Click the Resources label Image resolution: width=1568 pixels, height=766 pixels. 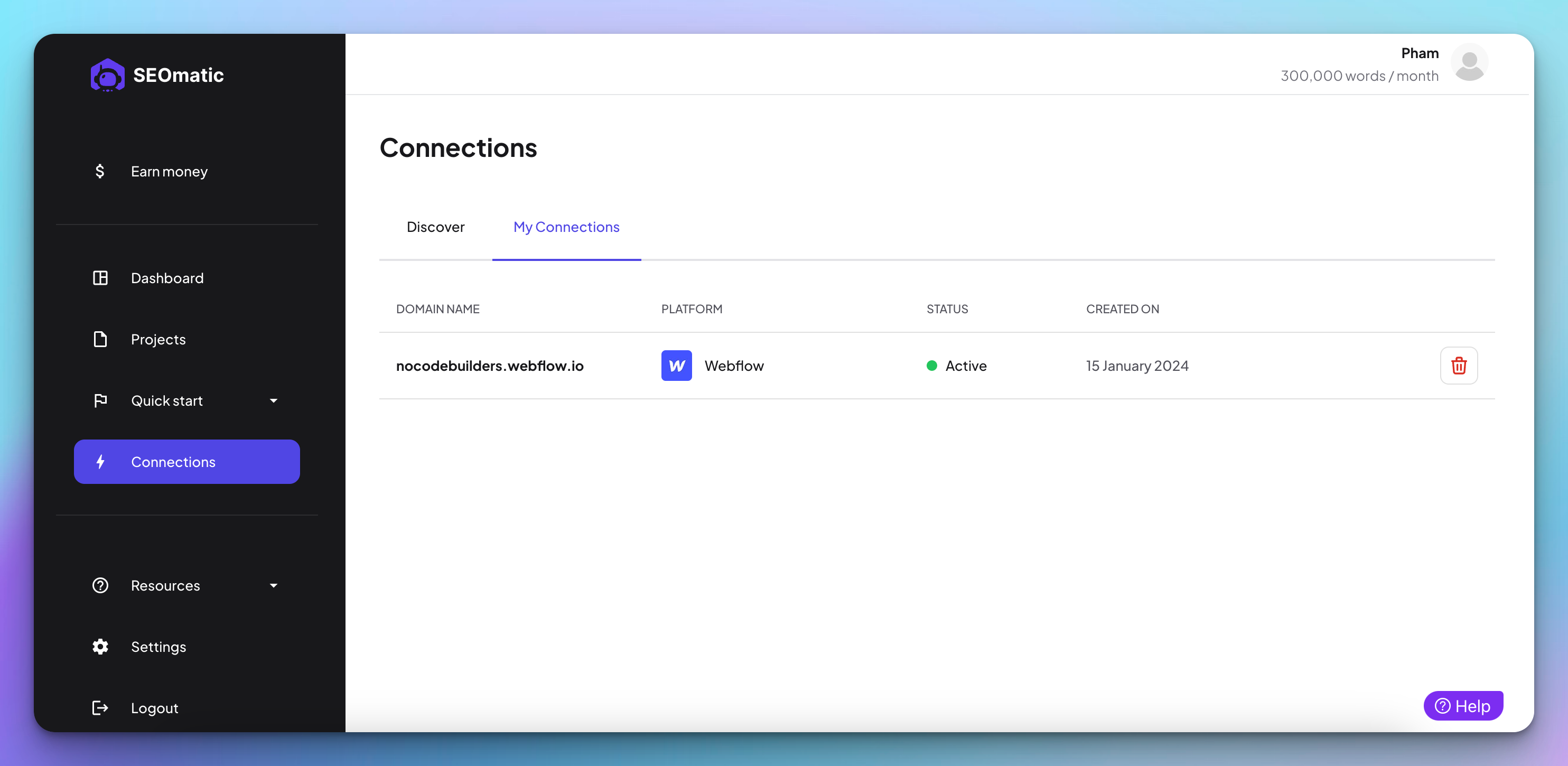(165, 585)
